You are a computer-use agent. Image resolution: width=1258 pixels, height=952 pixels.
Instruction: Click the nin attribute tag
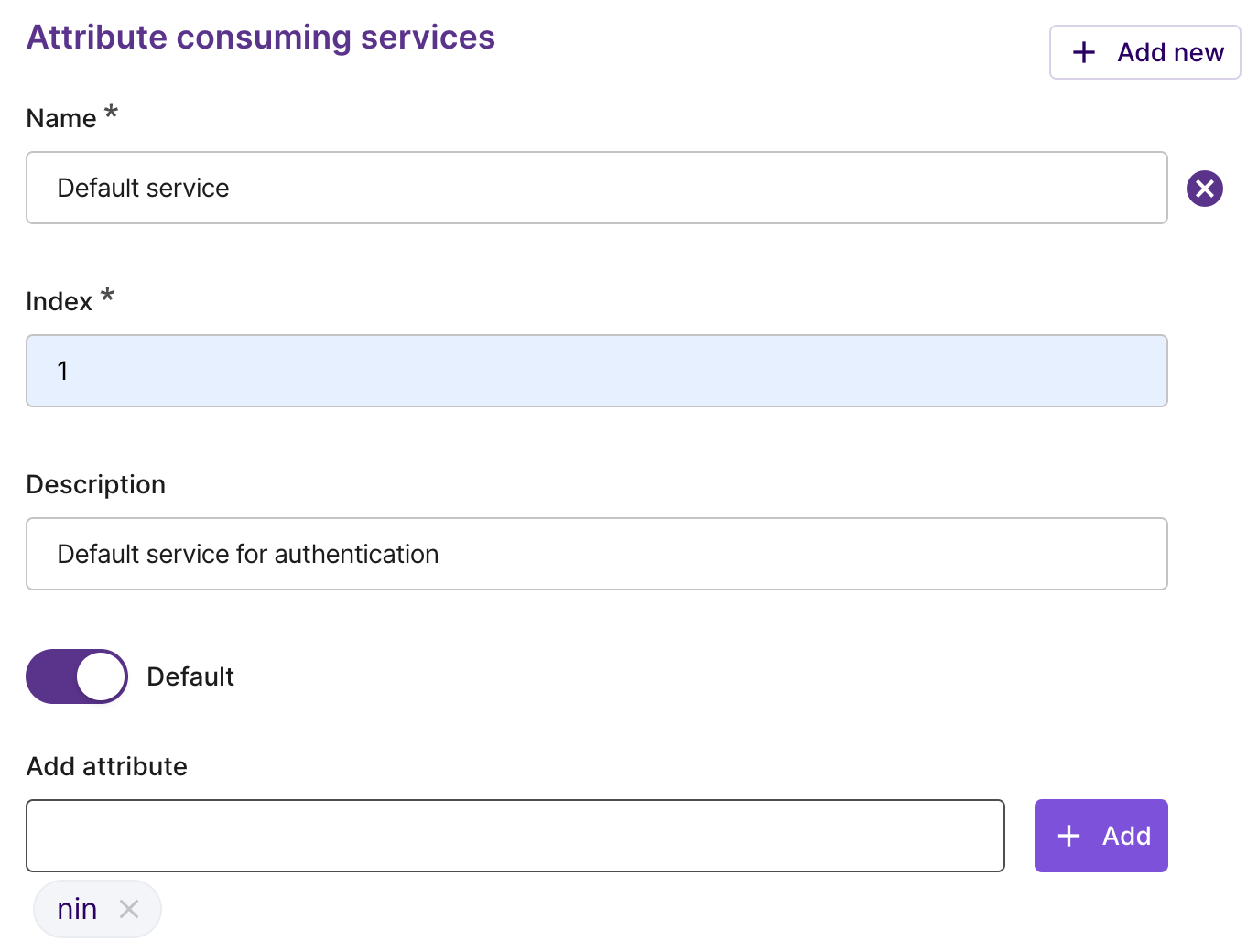click(x=77, y=908)
